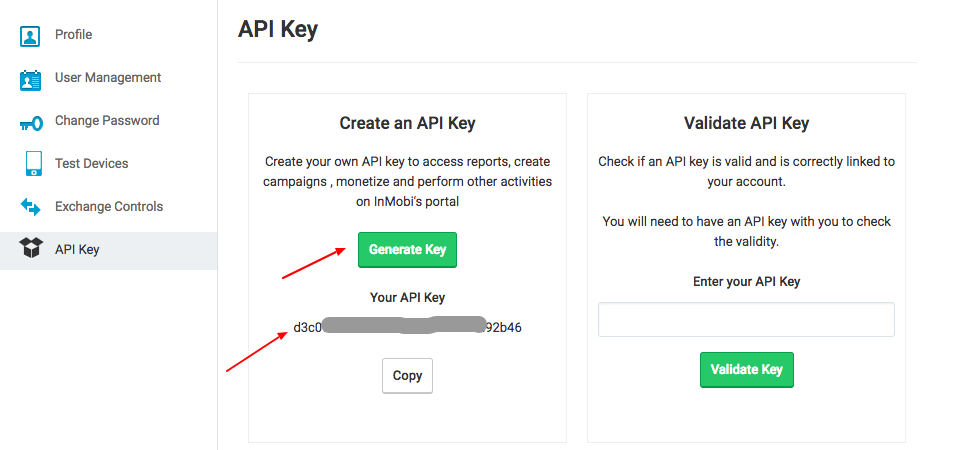Click the Exchange Controls arrows icon
This screenshot has height=450, width=972.
(30, 207)
